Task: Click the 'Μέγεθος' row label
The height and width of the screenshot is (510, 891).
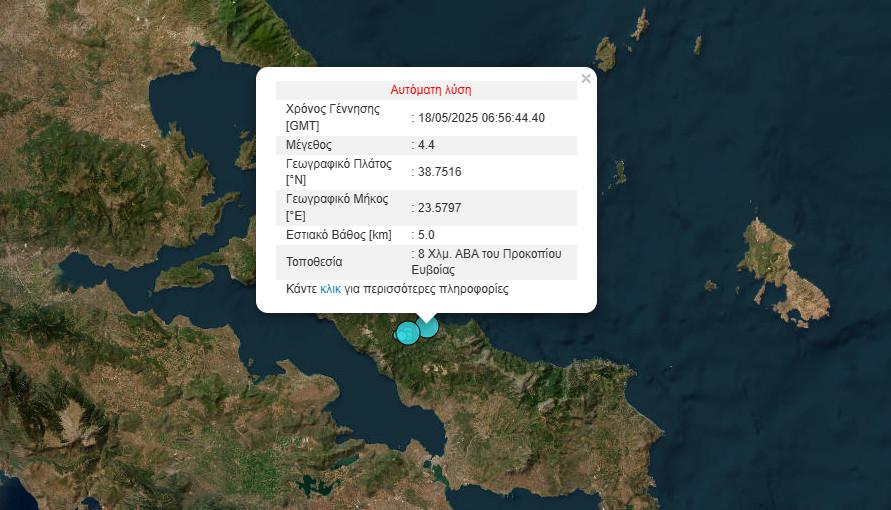Action: pos(312,145)
